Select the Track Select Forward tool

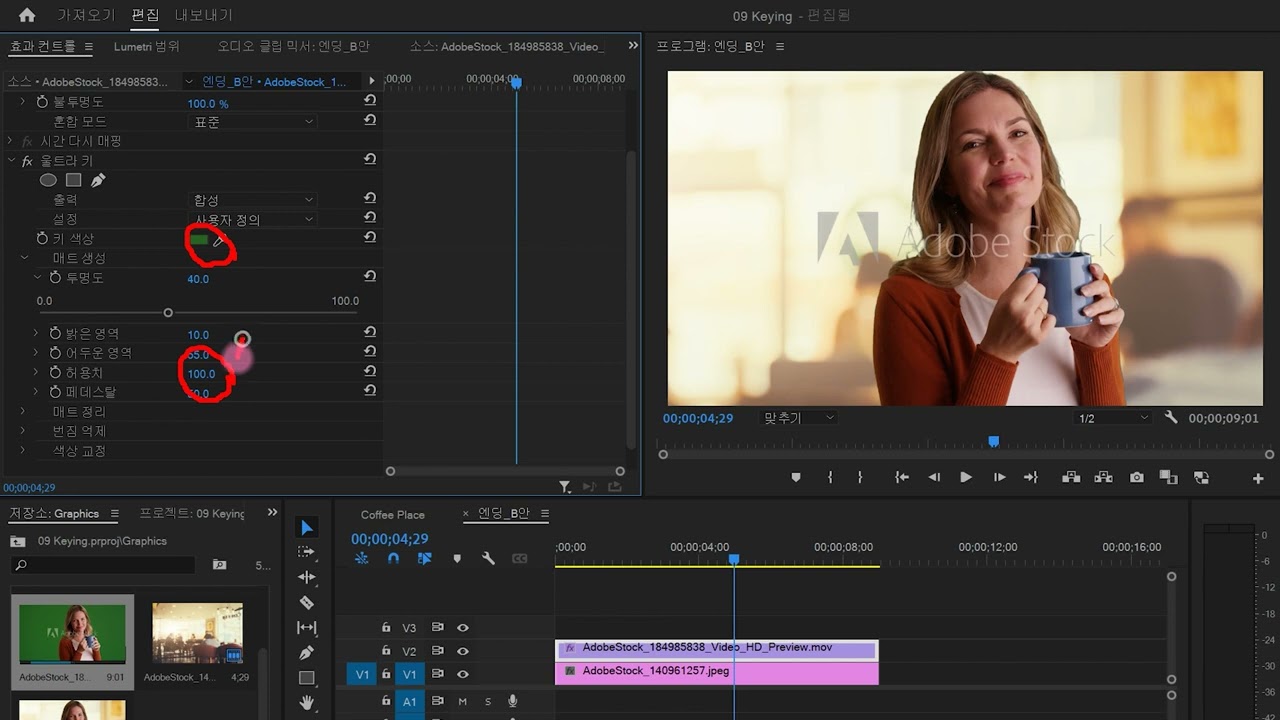[x=307, y=552]
